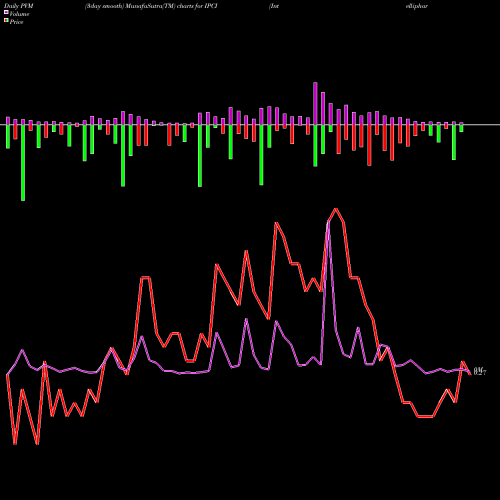This screenshot has width=500, height=500.
Task: Click the tallest spike of purple volume line
Action: pos(329,222)
